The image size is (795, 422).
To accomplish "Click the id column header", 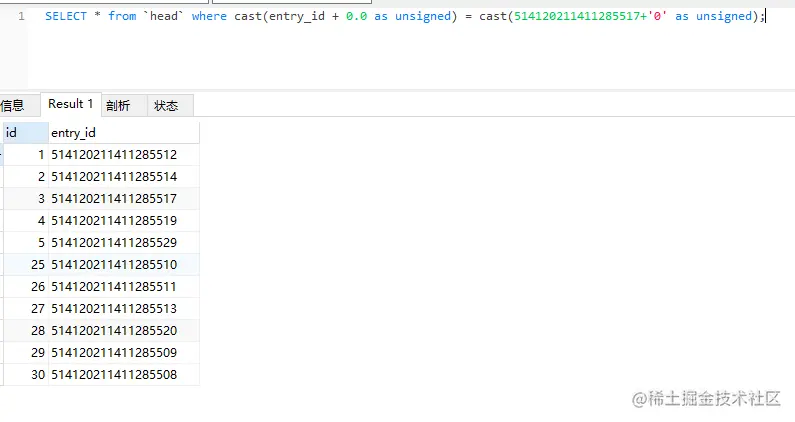I will tap(25, 133).
